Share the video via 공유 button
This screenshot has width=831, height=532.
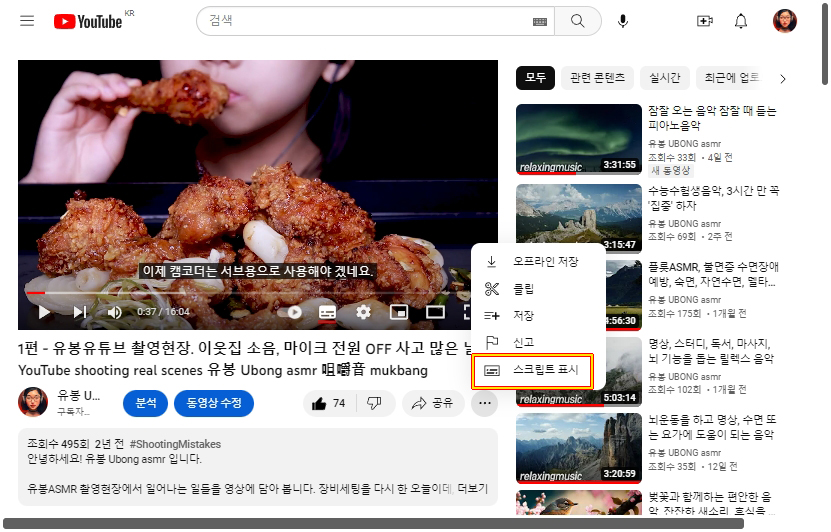click(x=434, y=404)
